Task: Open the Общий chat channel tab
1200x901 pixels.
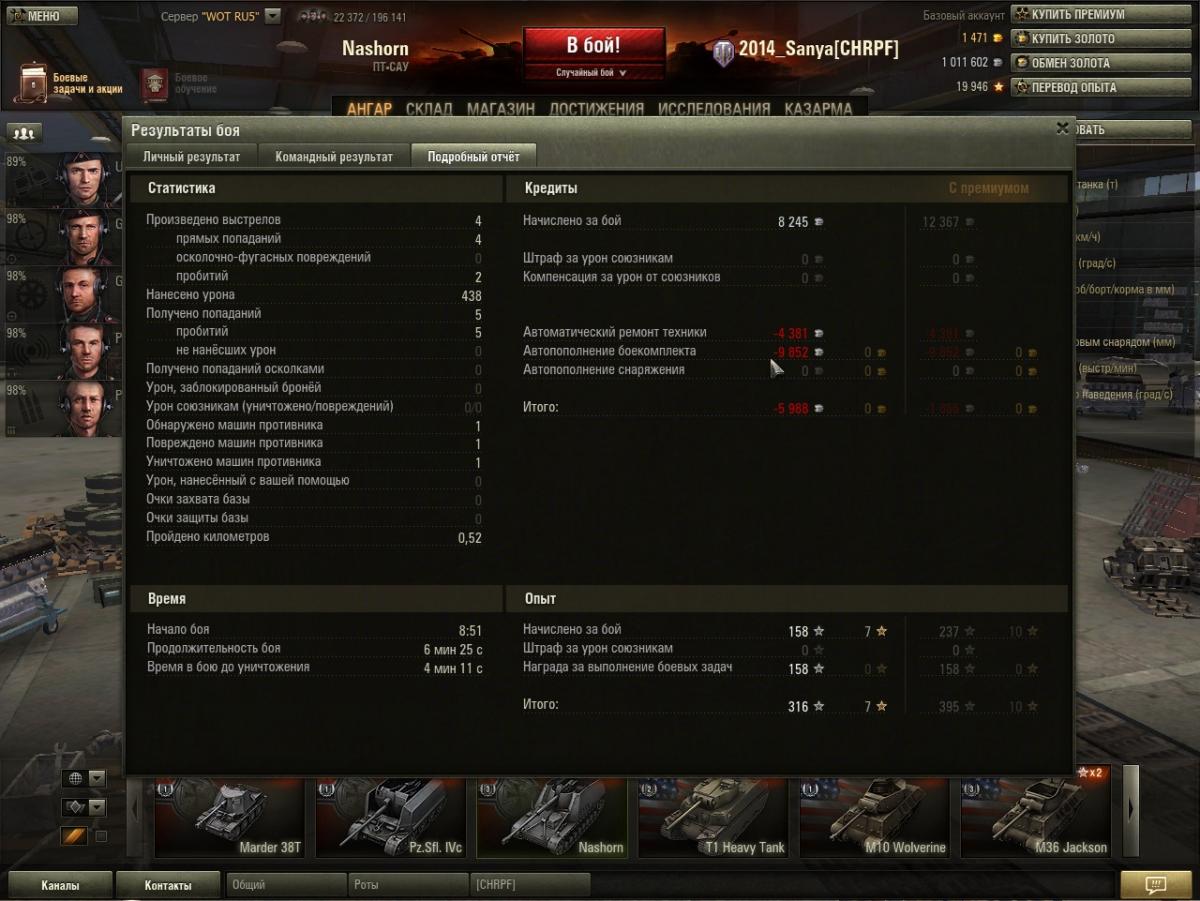Action: click(285, 885)
